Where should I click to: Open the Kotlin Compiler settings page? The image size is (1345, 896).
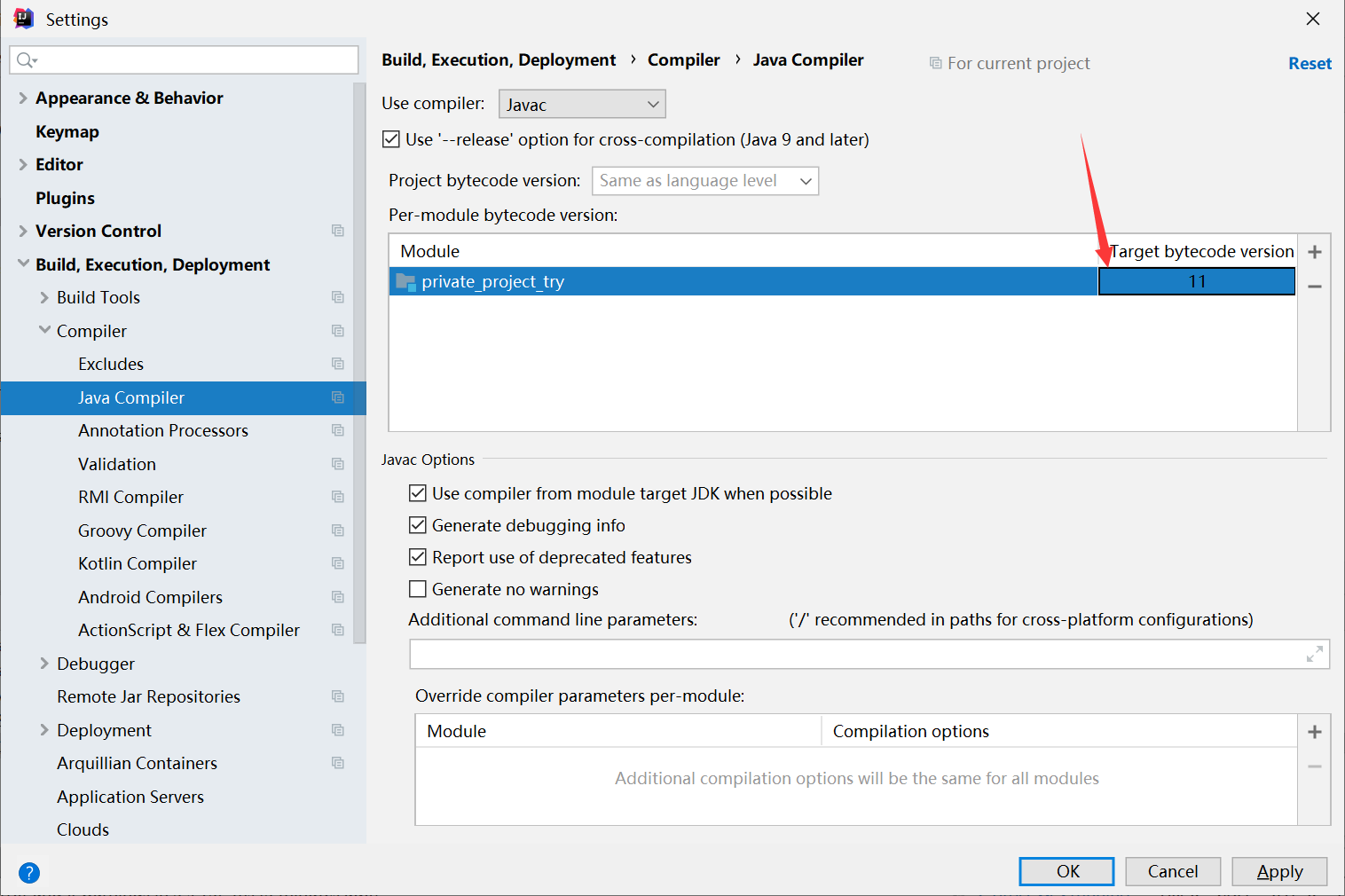137,563
